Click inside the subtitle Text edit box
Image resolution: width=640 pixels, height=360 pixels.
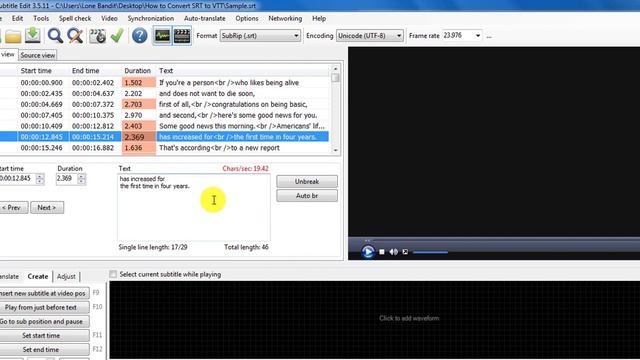[194, 207]
